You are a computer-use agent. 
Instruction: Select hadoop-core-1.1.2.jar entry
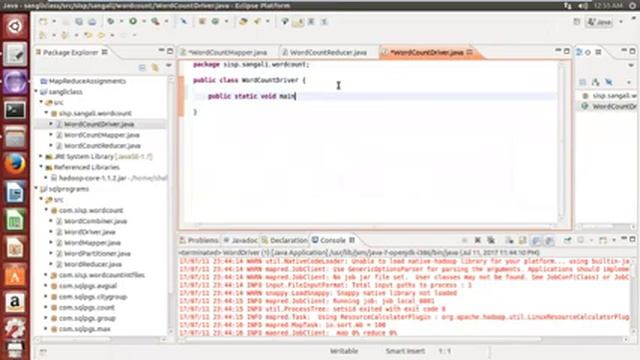tap(109, 178)
